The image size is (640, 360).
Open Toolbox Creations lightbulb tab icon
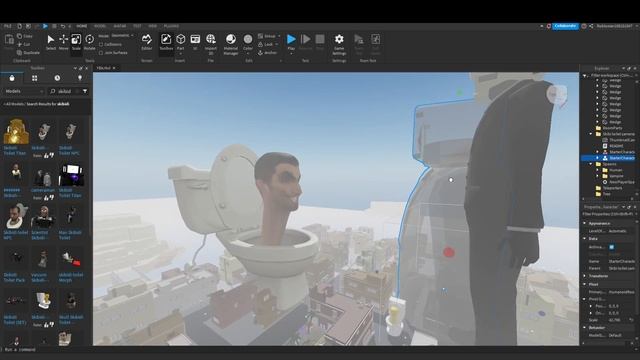80,78
